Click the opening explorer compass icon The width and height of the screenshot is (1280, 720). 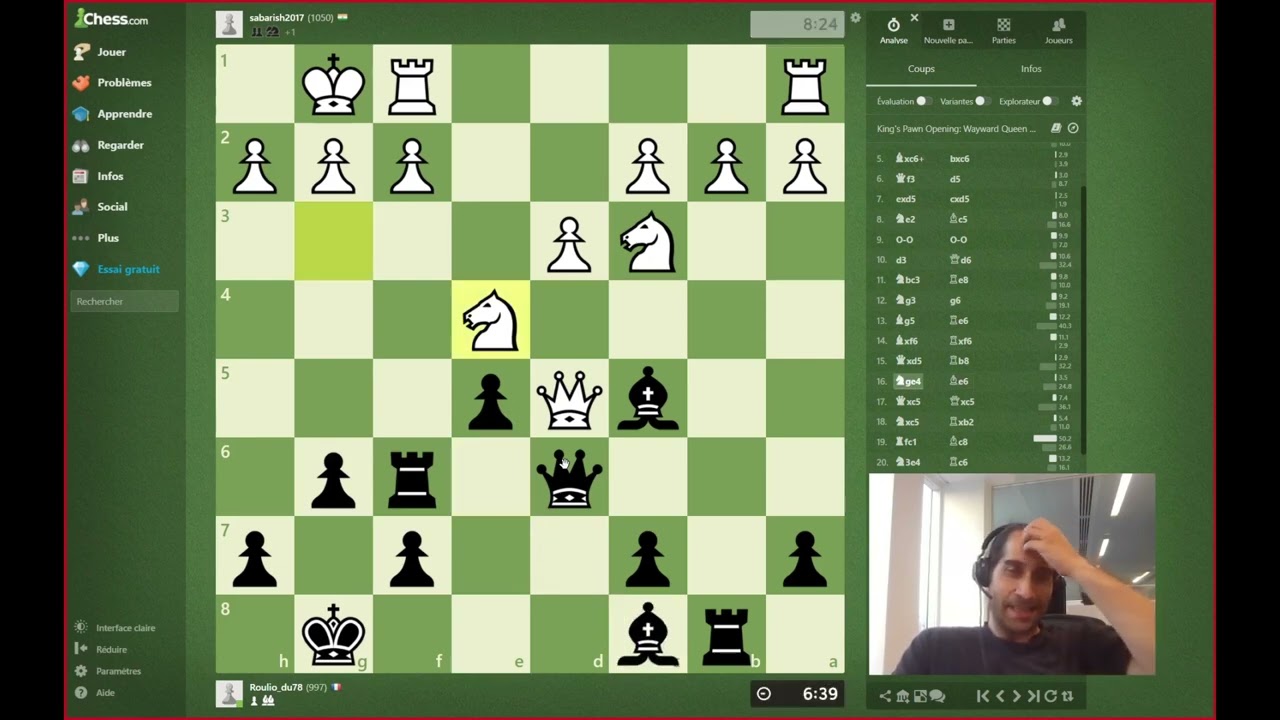(x=1073, y=128)
